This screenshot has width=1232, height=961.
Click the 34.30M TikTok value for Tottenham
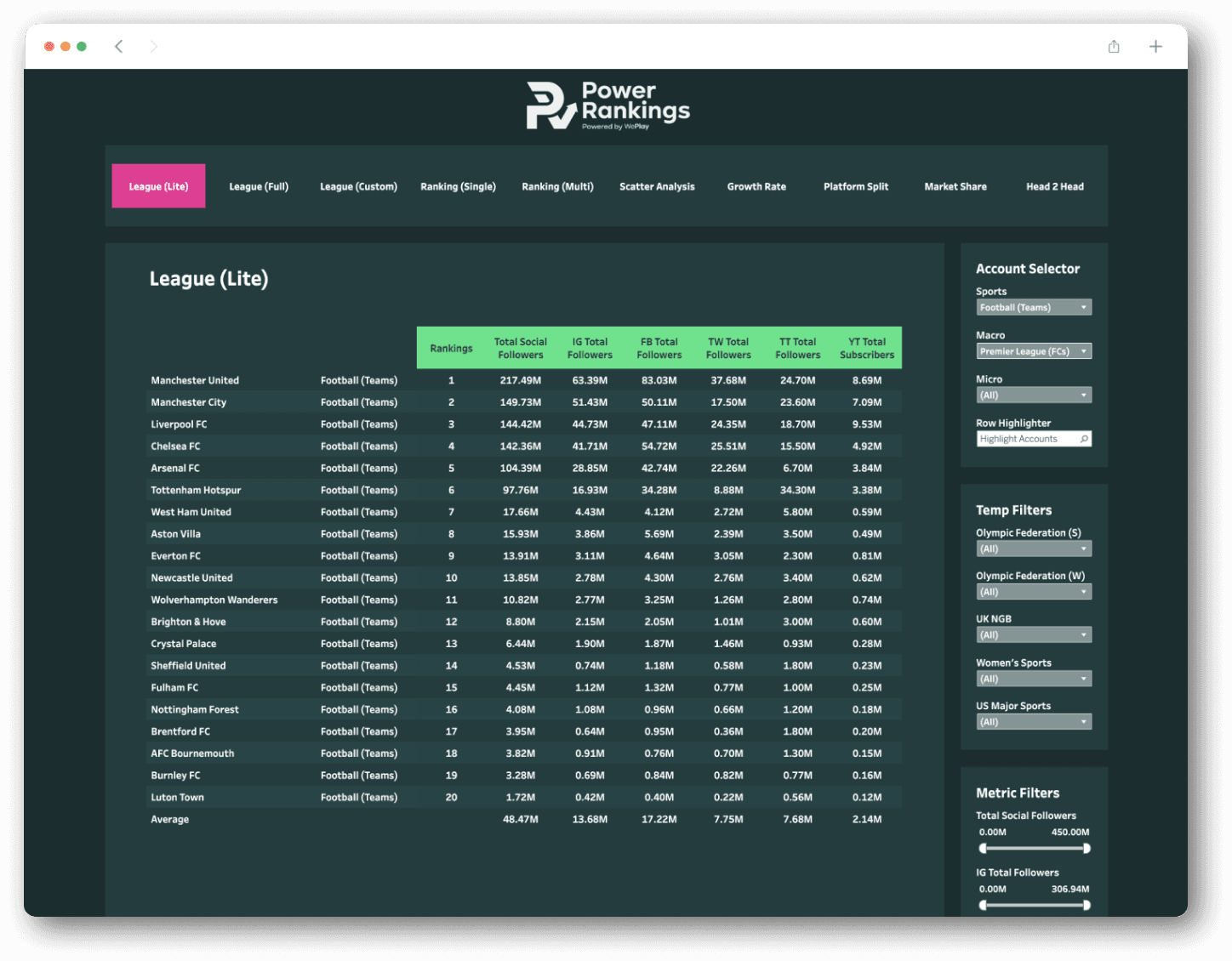(798, 491)
